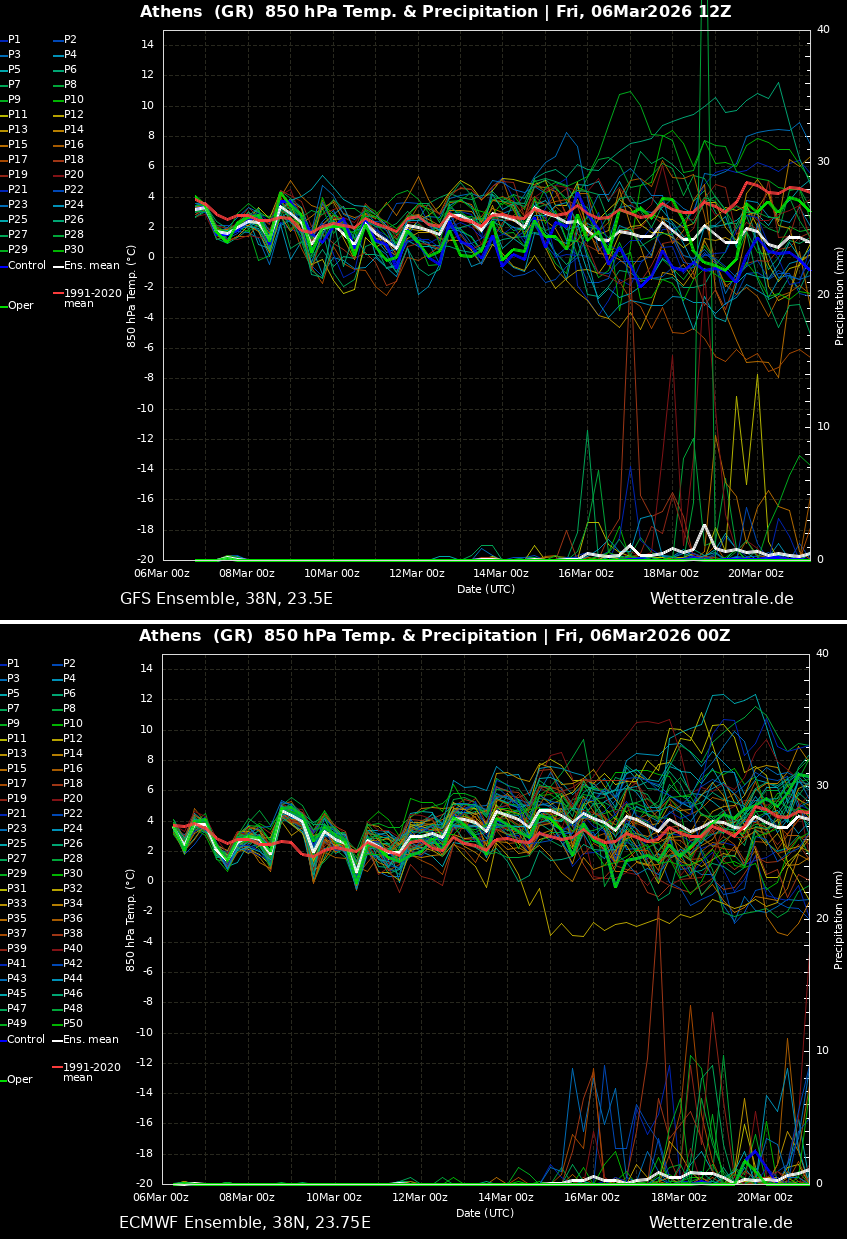The image size is (847, 1239).
Task: Click the 18Mar 00z tick on ECMWF axis
Action: [678, 1197]
